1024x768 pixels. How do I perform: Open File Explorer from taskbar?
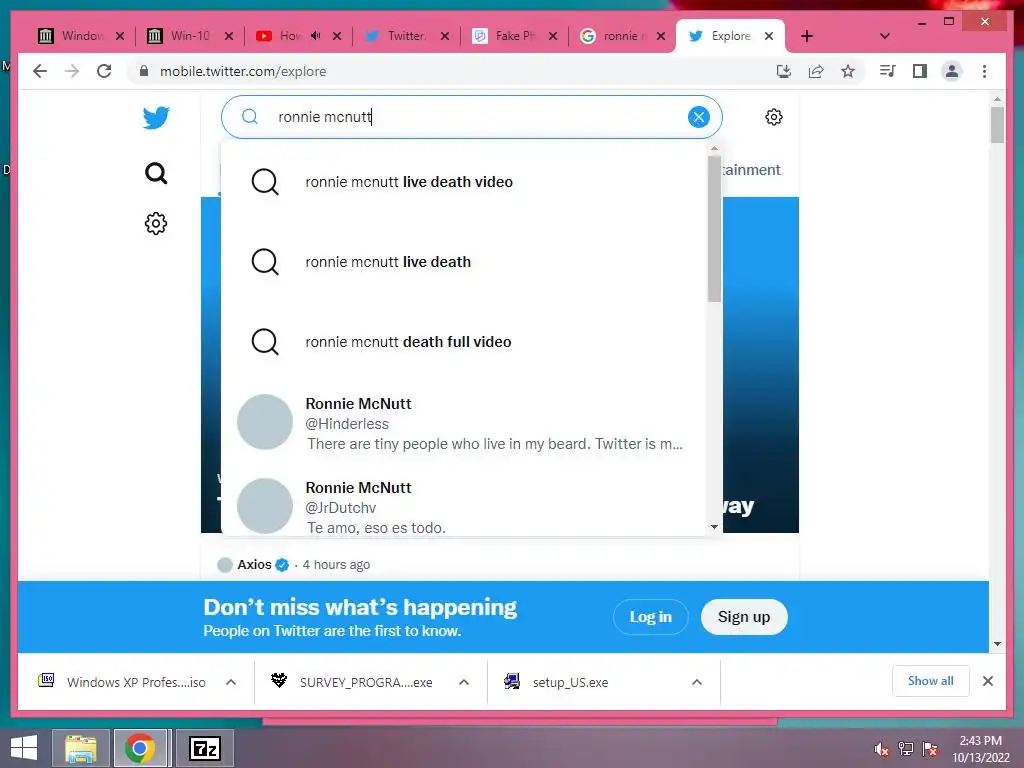[80, 748]
